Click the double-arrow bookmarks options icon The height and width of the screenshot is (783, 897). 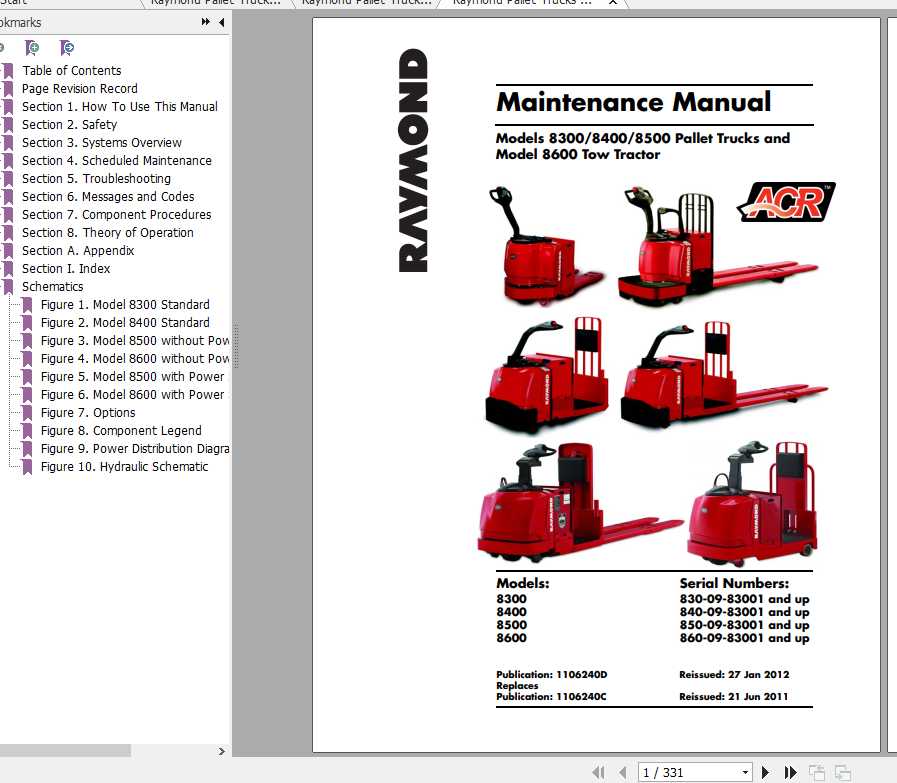click(205, 22)
